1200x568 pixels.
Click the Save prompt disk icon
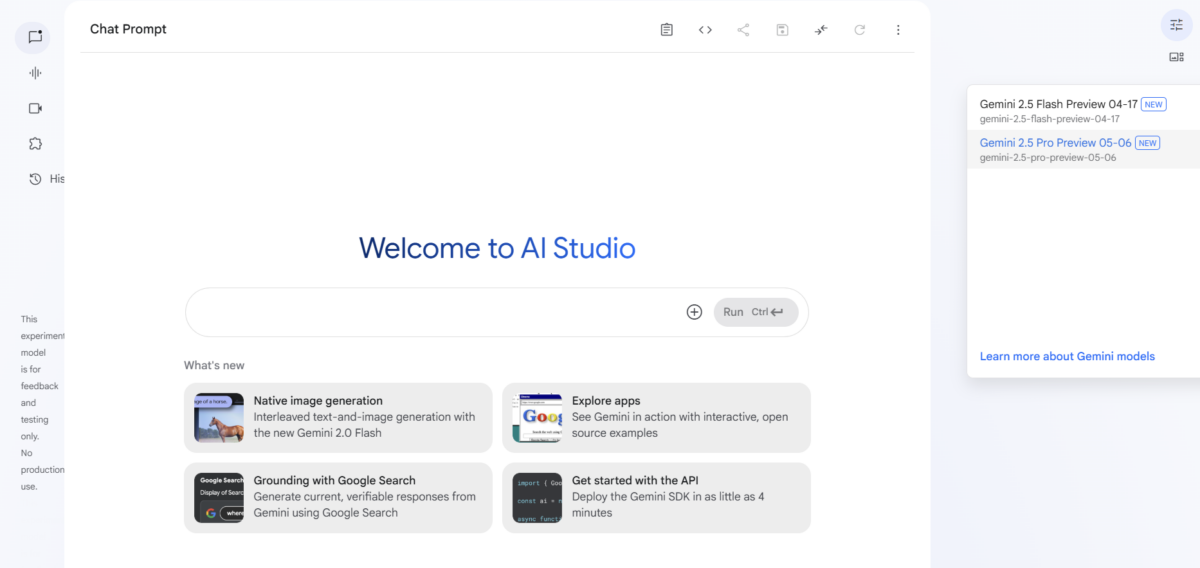(782, 30)
